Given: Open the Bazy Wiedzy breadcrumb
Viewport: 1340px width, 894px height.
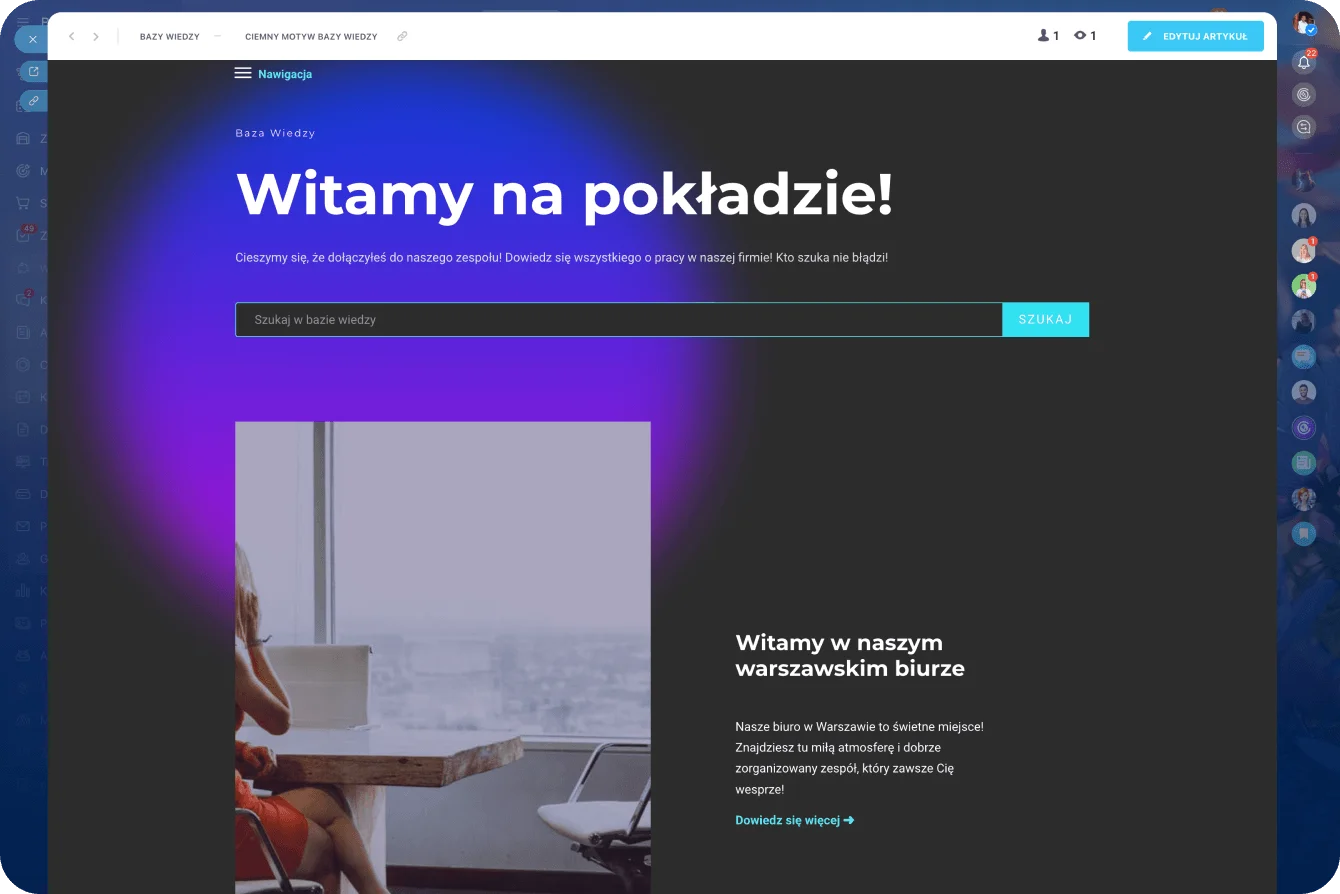Looking at the screenshot, I should click(x=169, y=36).
